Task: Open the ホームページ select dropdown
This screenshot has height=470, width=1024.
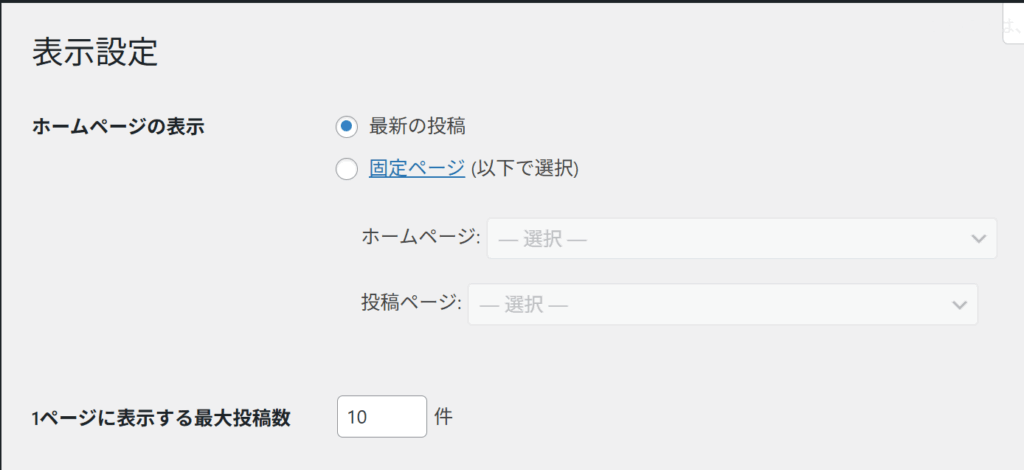Action: 741,239
